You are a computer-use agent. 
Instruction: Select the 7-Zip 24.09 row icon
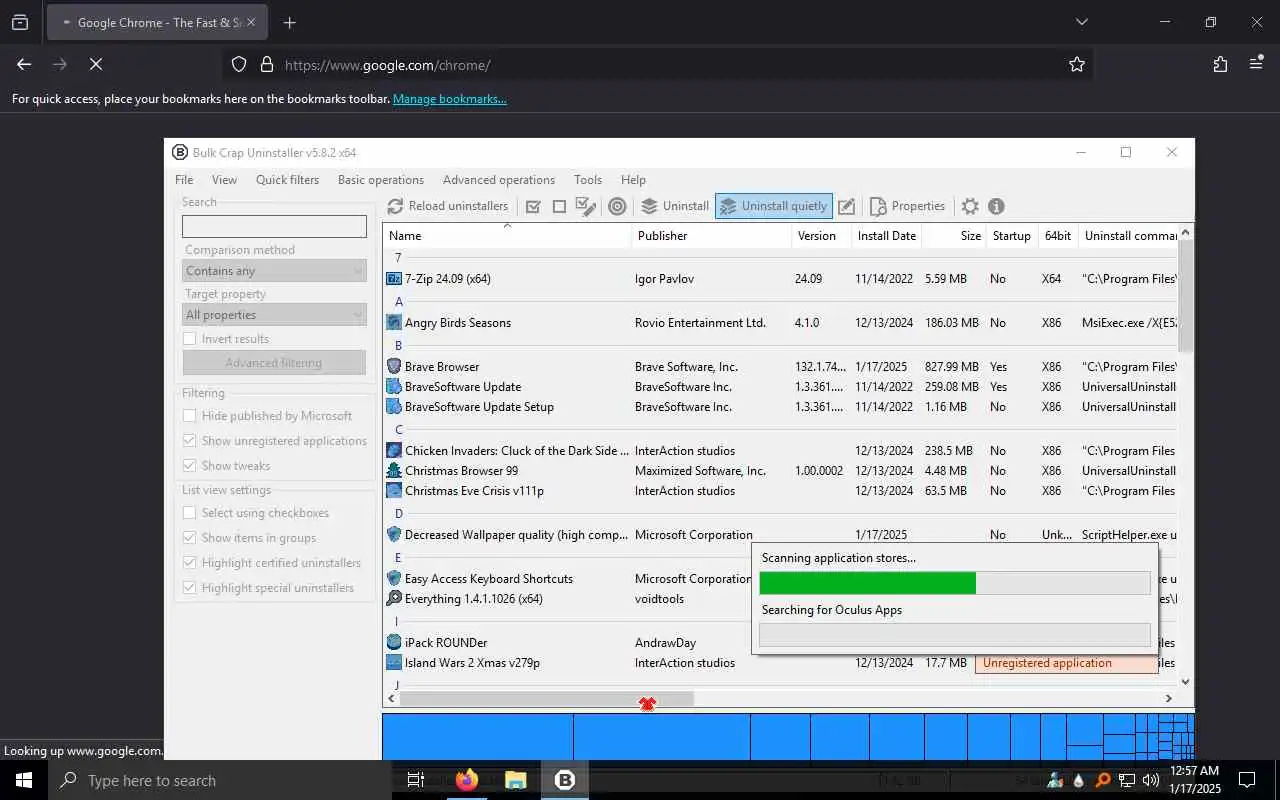[x=394, y=279]
